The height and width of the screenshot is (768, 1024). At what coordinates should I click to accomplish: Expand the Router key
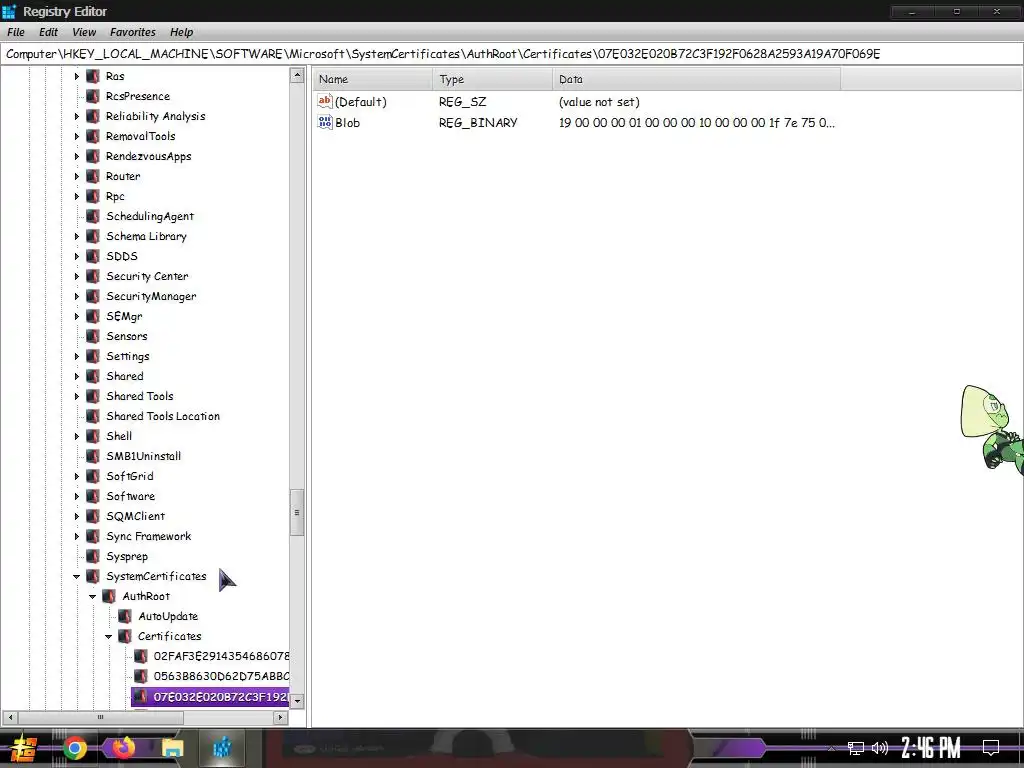76,176
